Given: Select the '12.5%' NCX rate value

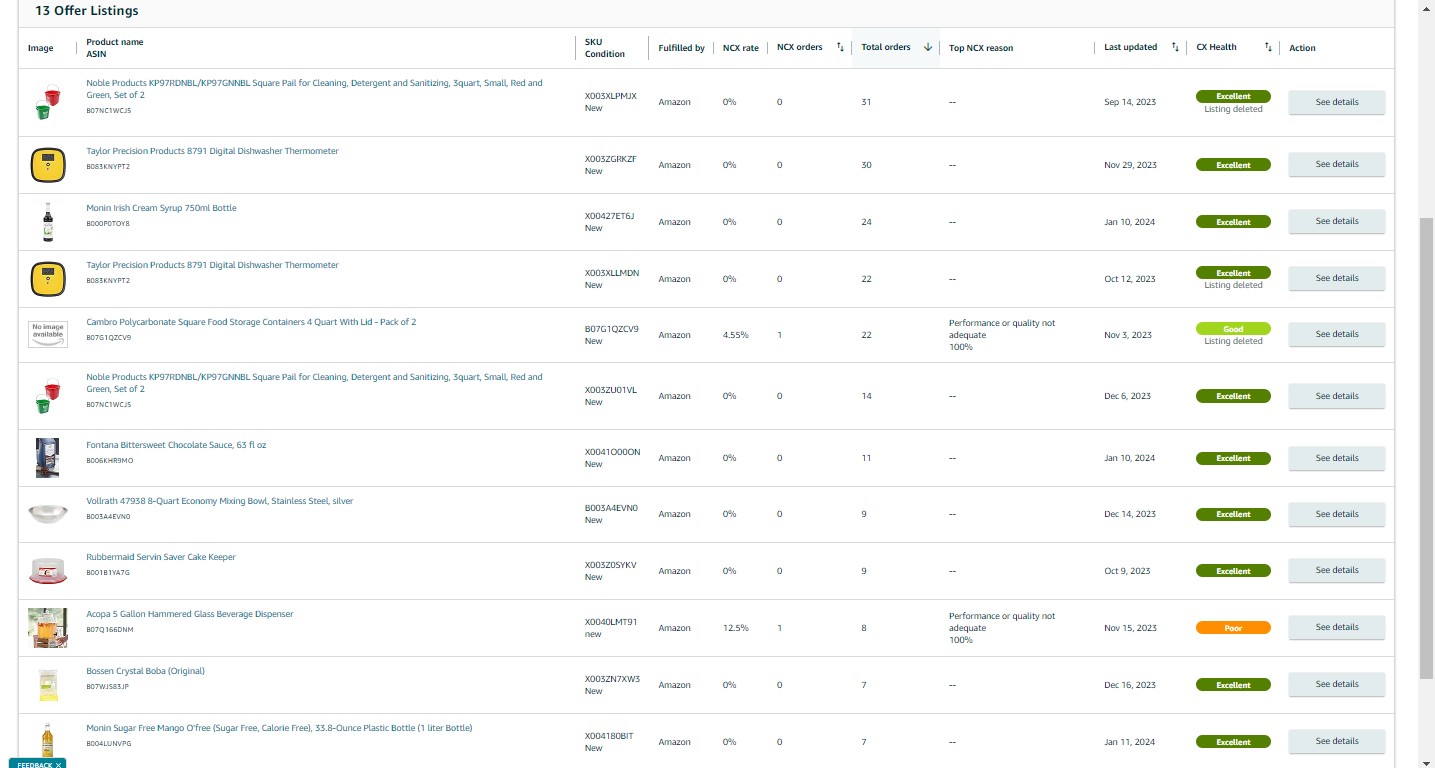Looking at the screenshot, I should point(735,628).
